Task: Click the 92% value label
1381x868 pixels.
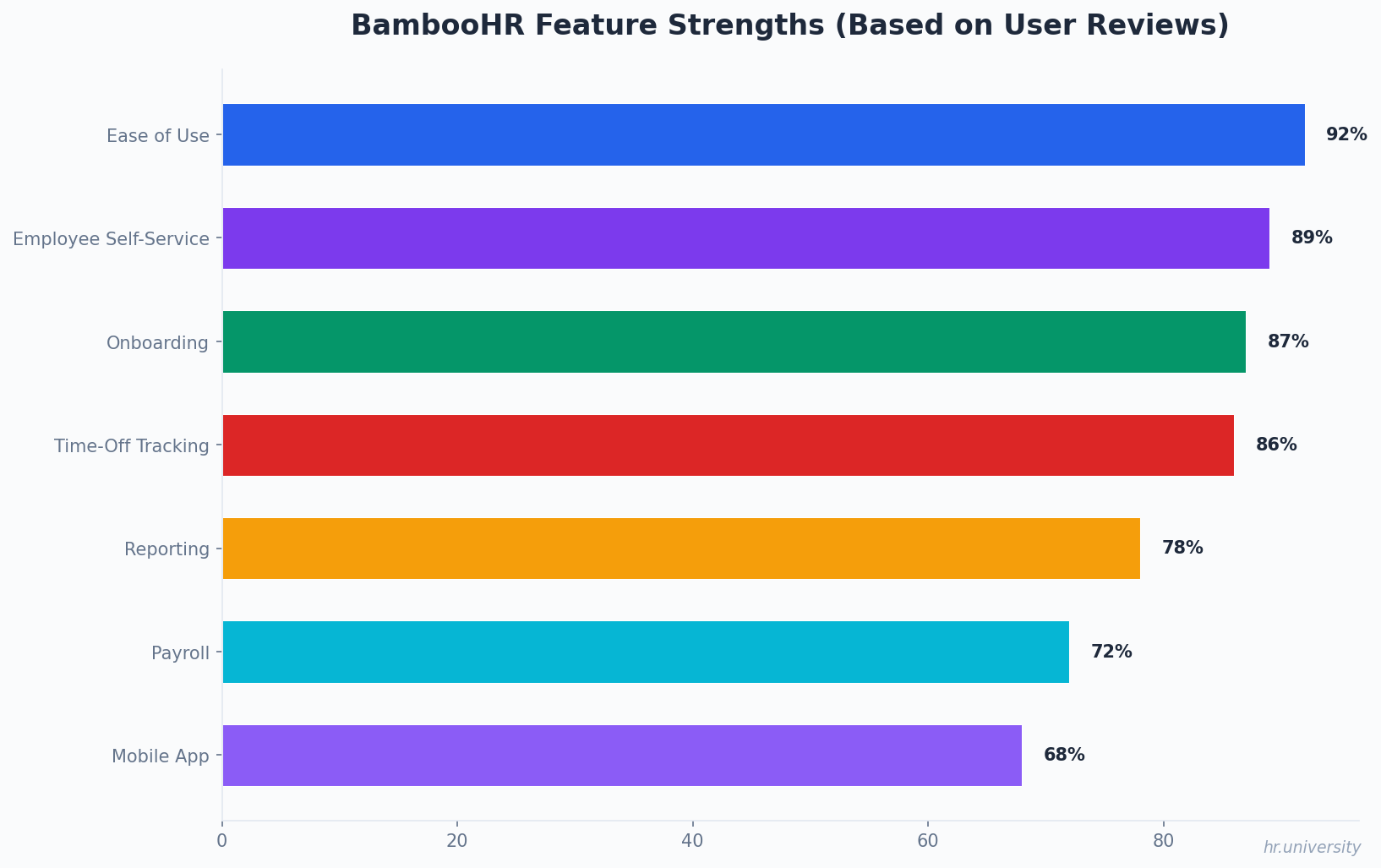Action: tap(1346, 135)
